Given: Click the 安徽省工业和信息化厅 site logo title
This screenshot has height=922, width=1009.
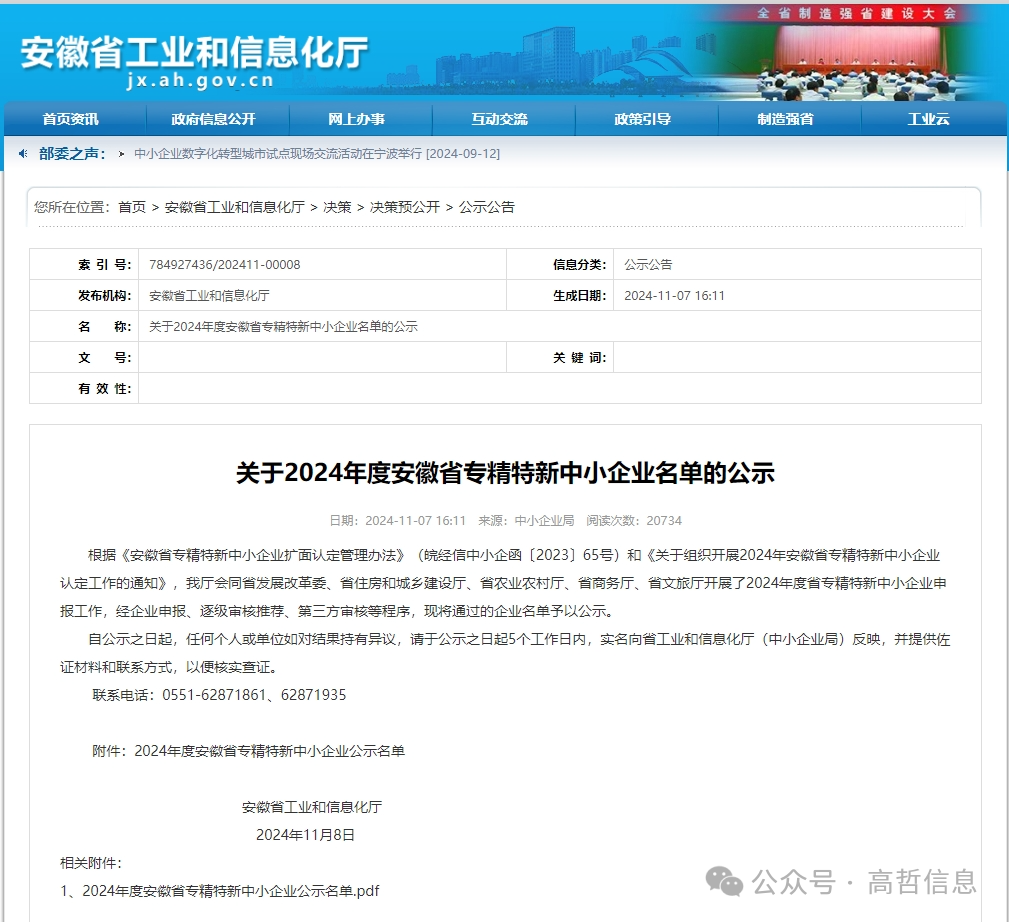Looking at the screenshot, I should (x=194, y=51).
